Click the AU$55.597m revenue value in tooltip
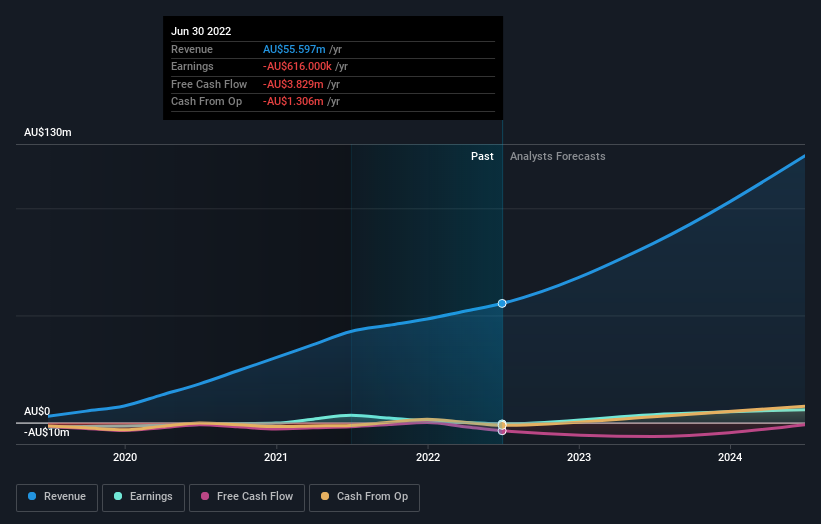This screenshot has width=821, height=524. pos(294,49)
